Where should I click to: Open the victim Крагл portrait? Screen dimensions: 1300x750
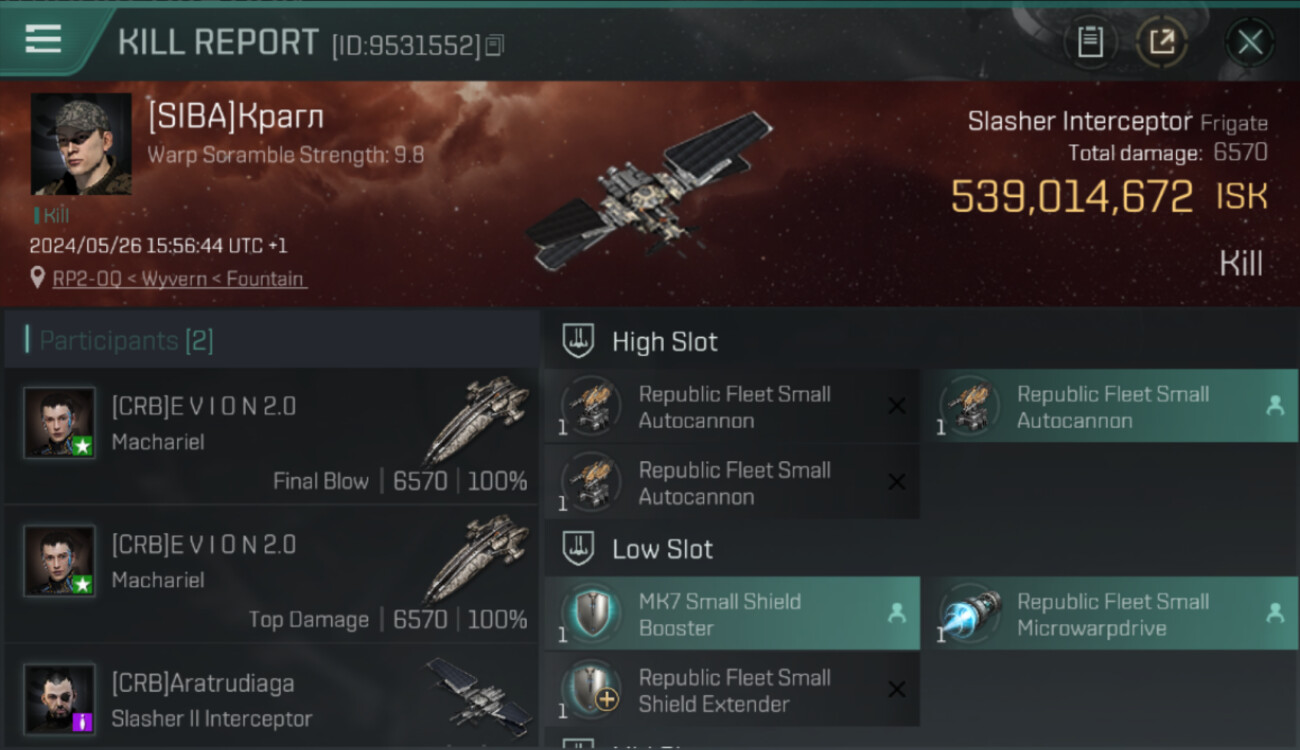click(81, 144)
